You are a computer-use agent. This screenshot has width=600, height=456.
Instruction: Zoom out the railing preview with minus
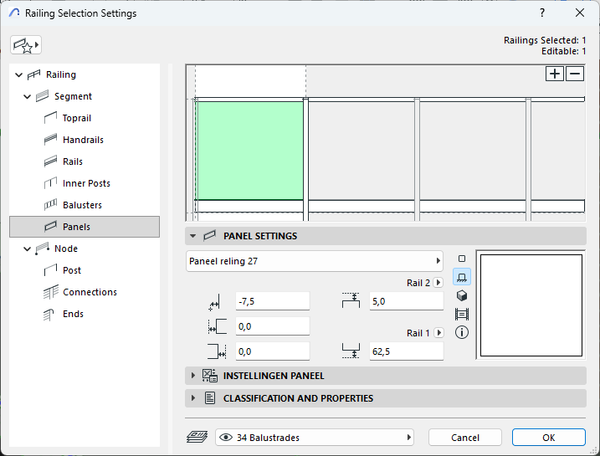(x=575, y=74)
